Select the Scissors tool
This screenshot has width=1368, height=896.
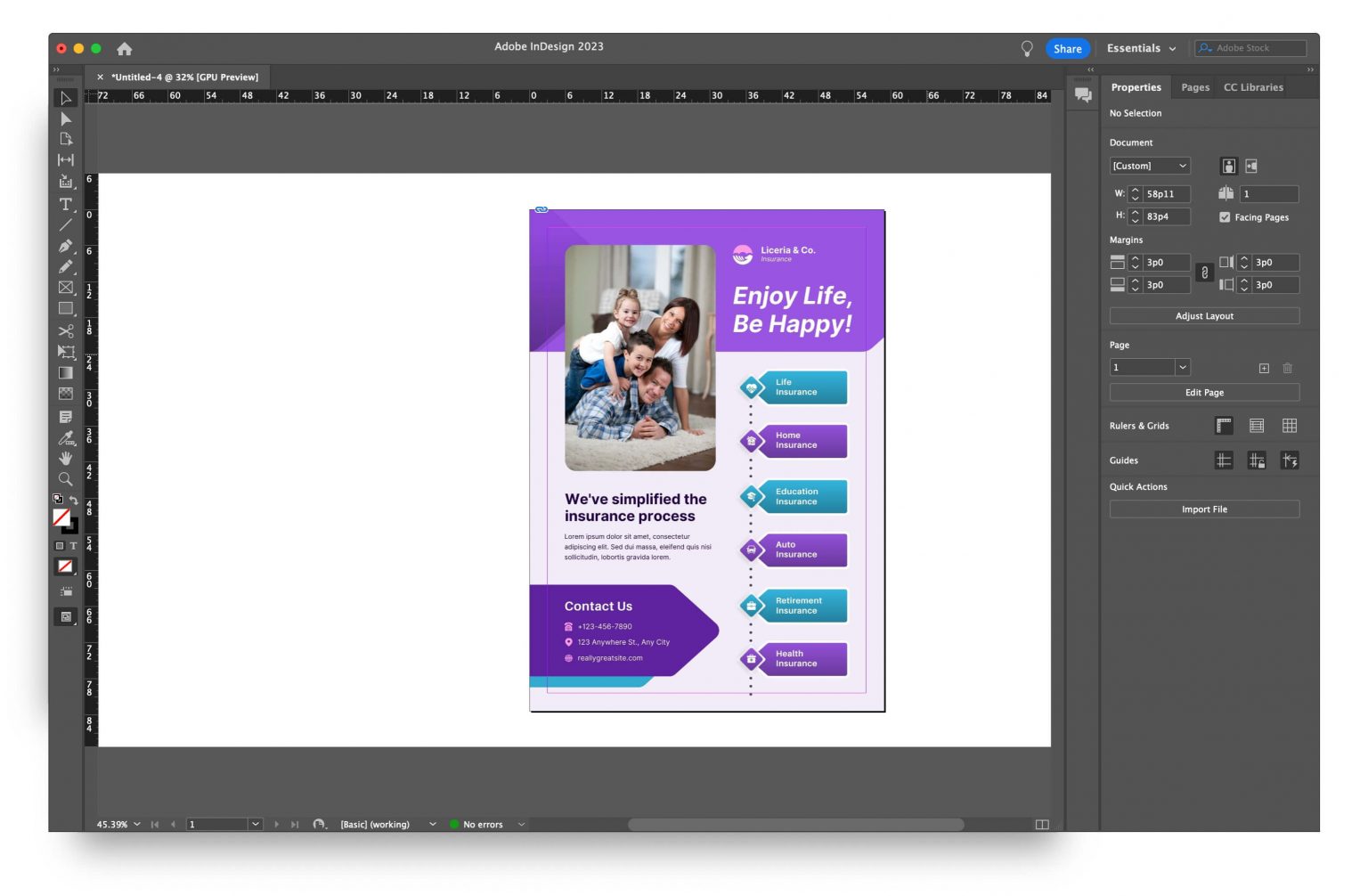pyautogui.click(x=65, y=330)
